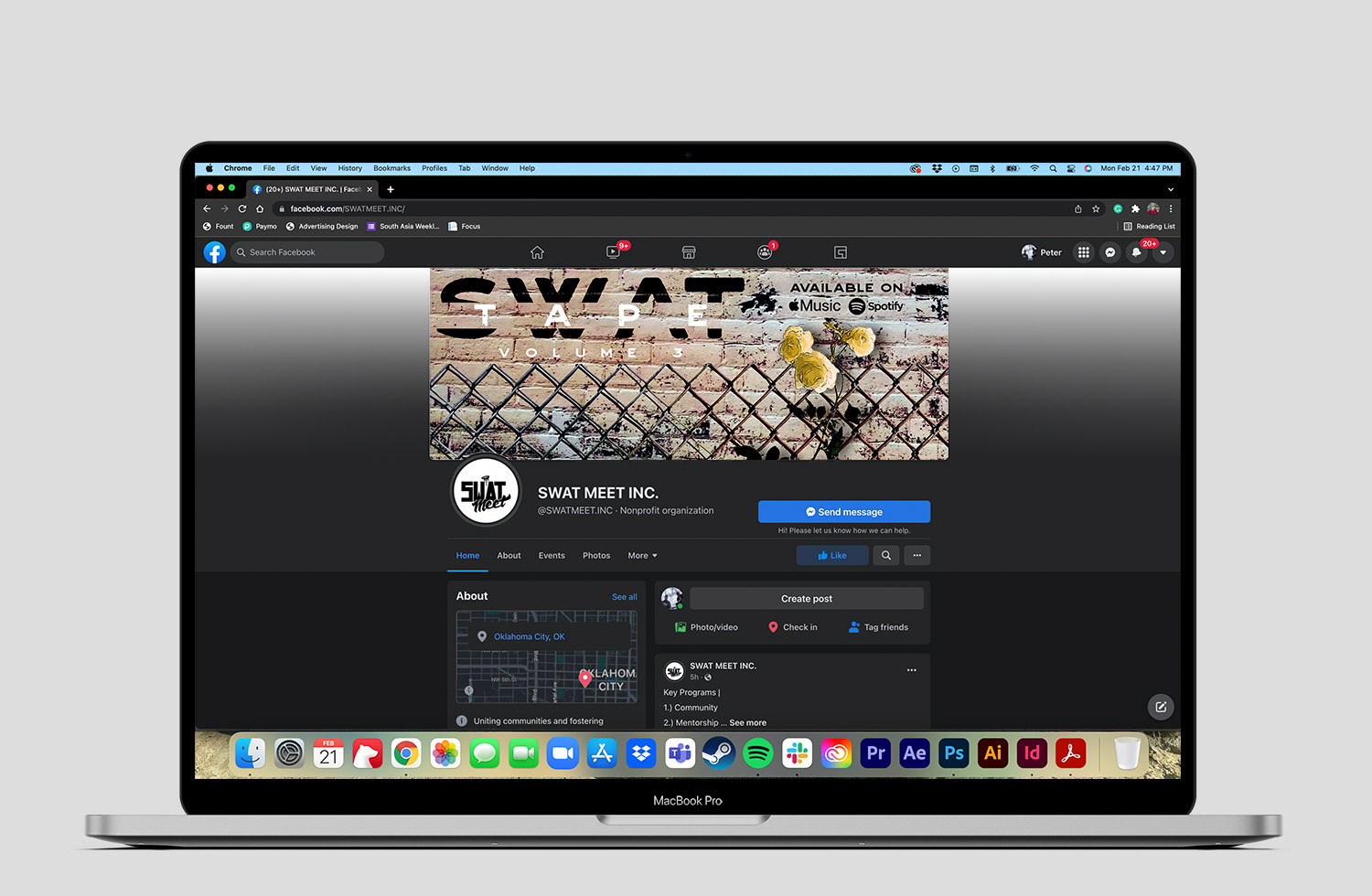Open the Fount bookmark

[x=219, y=227]
